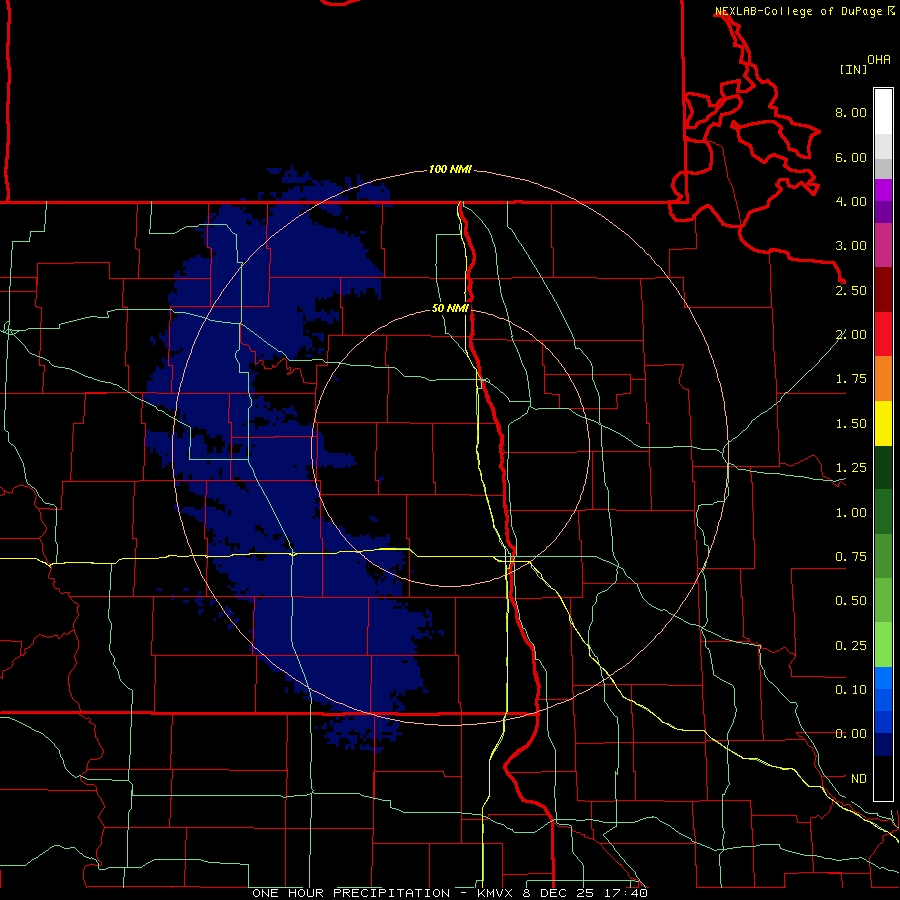Click the KMVX radar site identifier

point(495,893)
